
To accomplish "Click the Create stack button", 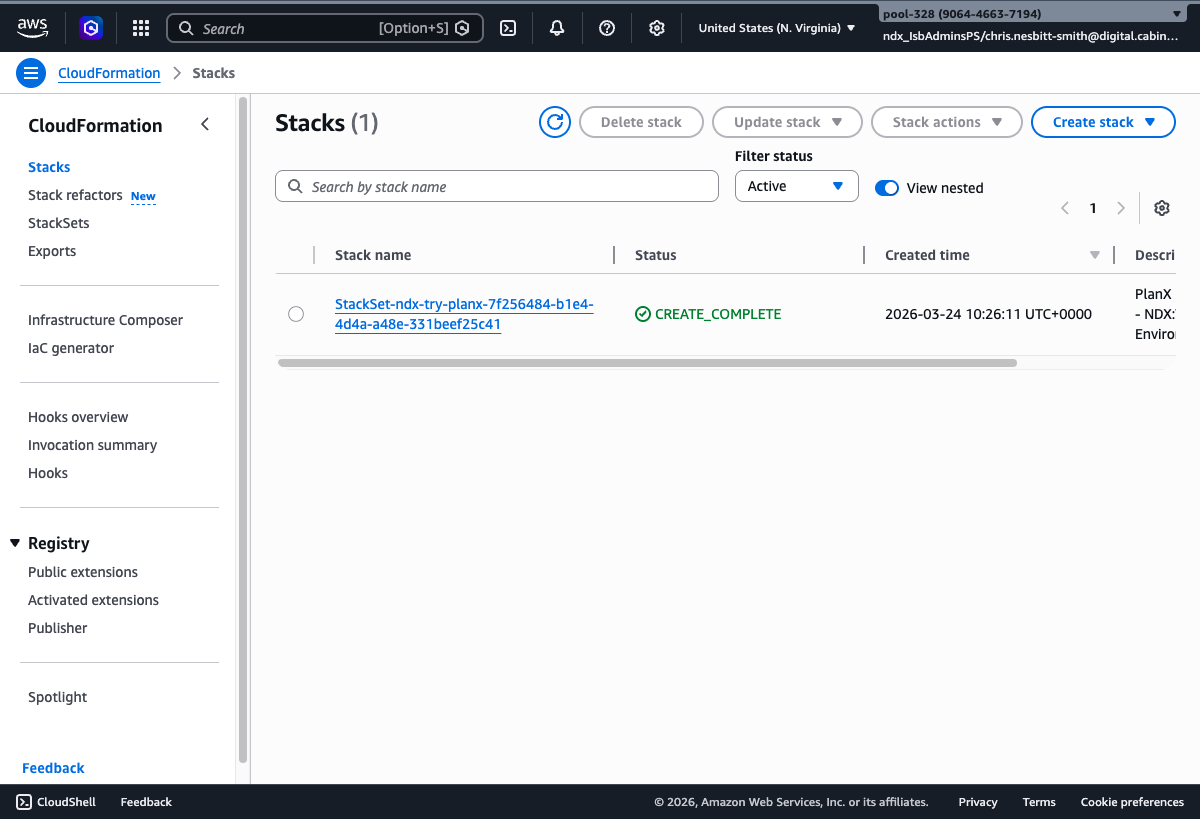I will [1103, 121].
